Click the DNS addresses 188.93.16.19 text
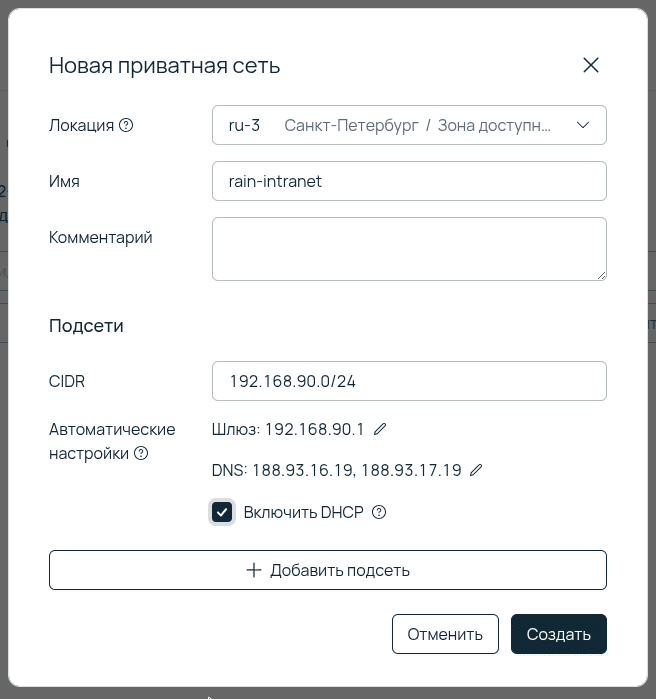 click(x=336, y=470)
